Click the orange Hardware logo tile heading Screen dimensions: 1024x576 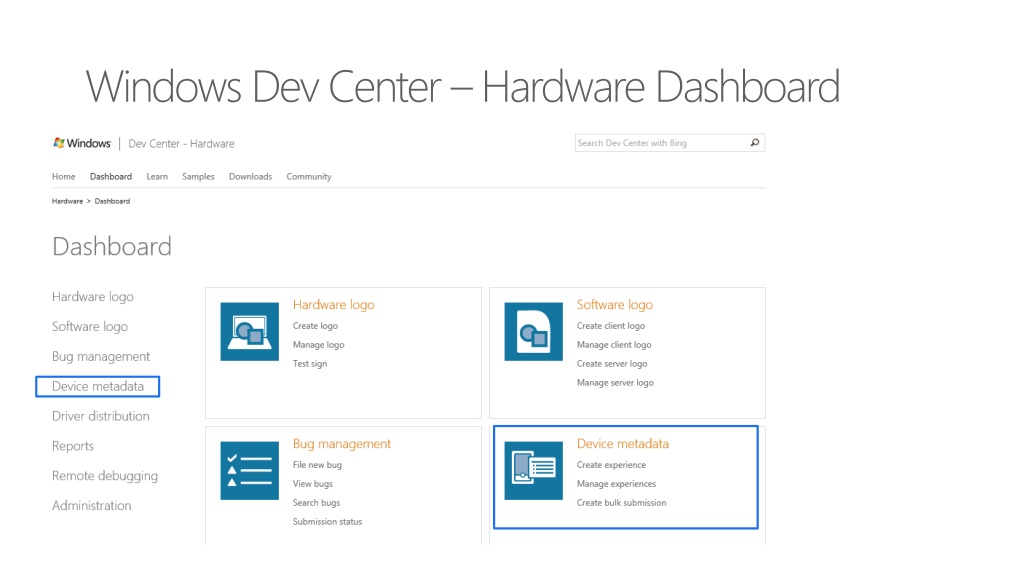[x=334, y=304]
